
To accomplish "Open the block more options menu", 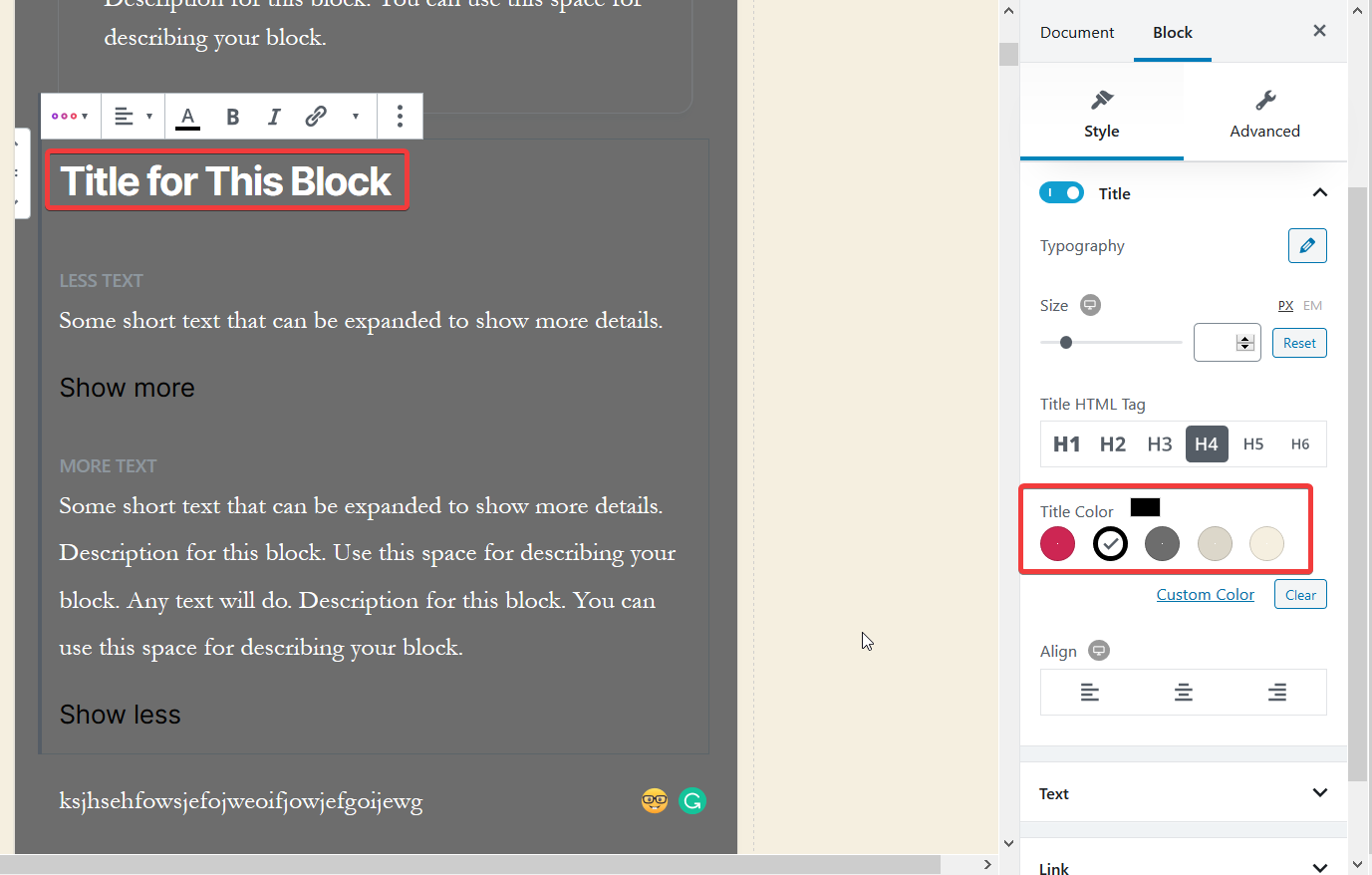I will (400, 117).
